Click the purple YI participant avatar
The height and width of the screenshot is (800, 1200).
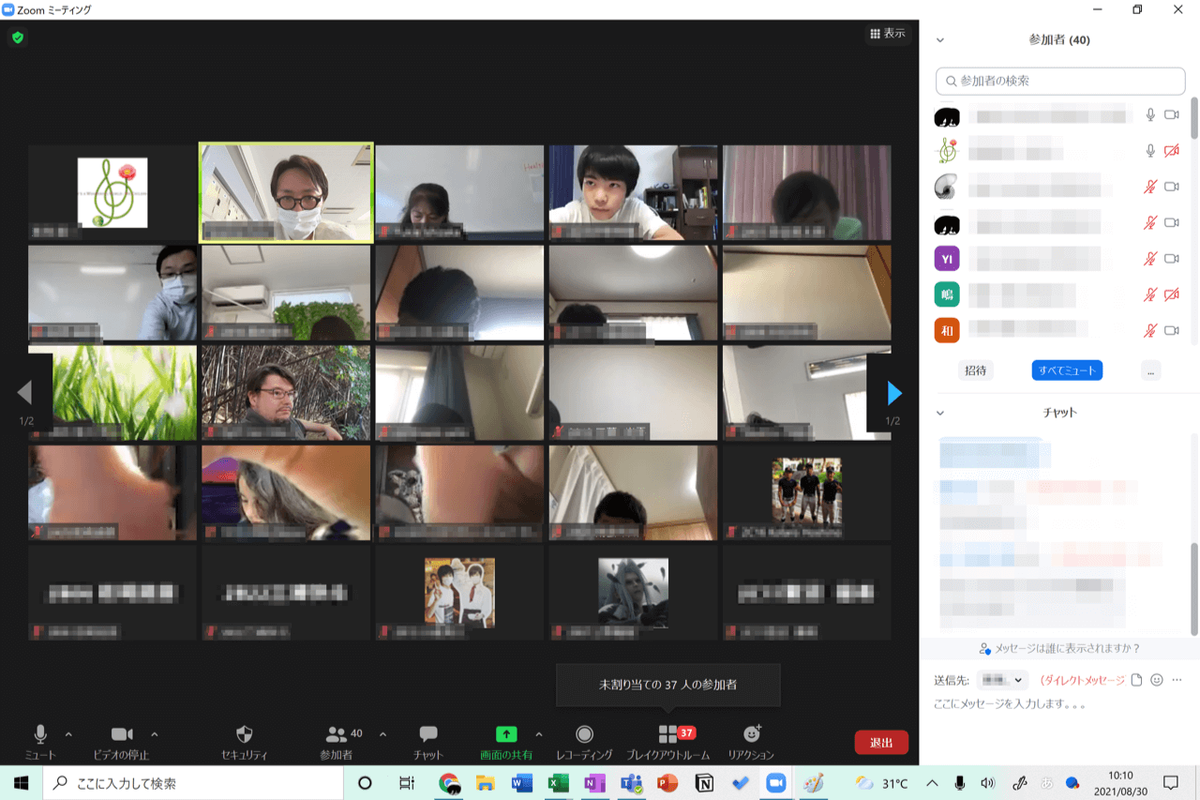point(947,259)
